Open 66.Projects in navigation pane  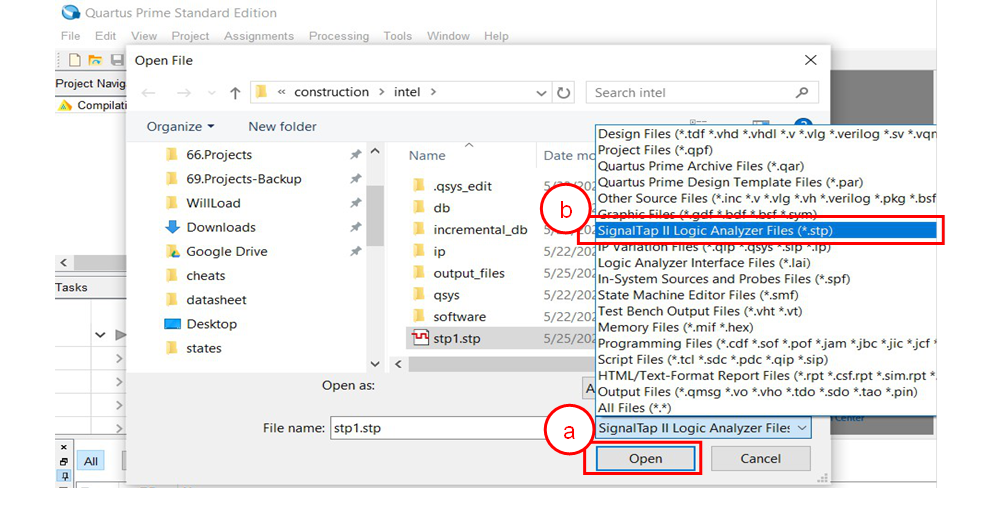[219, 154]
